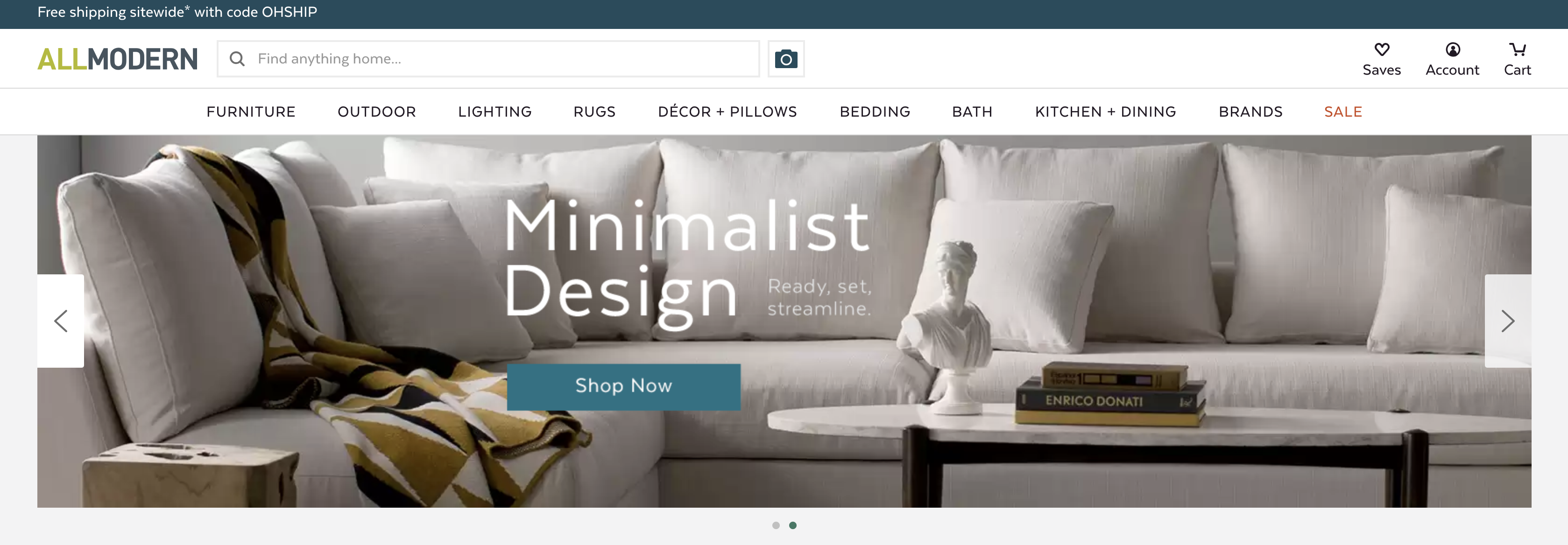Go to previous slide with left arrow

pos(61,321)
